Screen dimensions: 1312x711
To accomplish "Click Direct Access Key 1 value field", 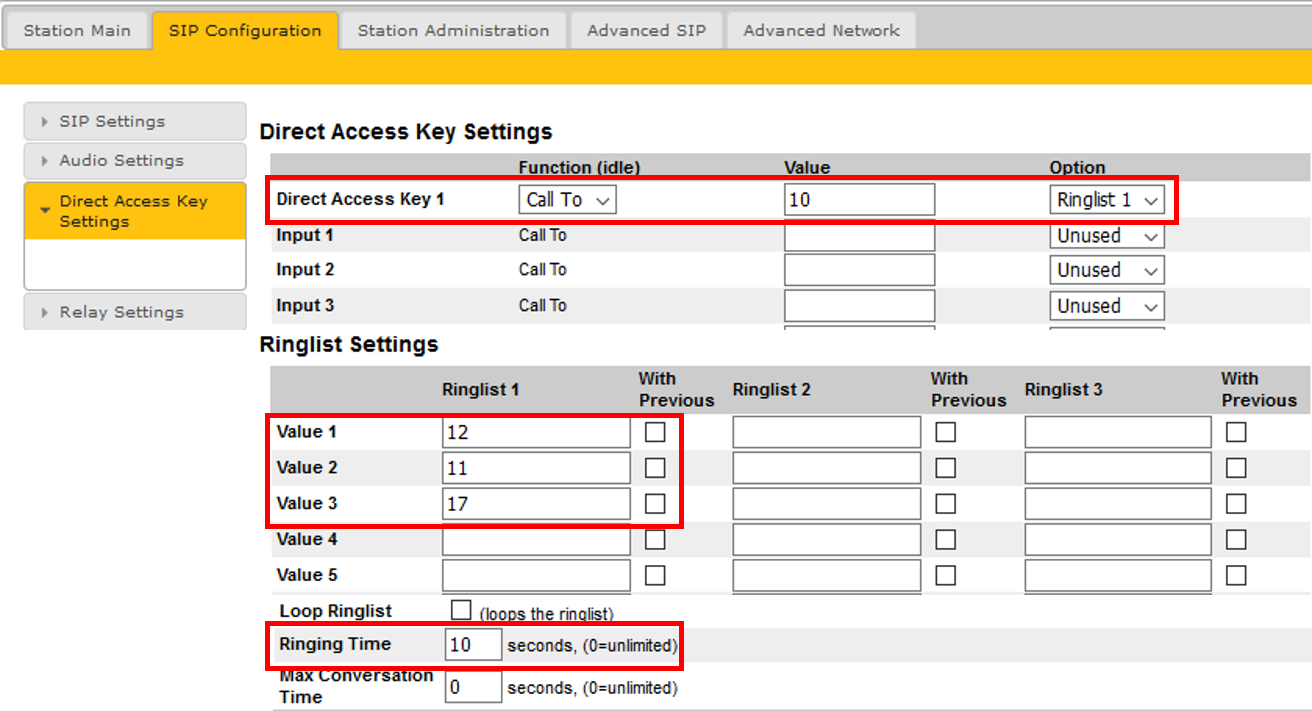I will click(x=859, y=200).
